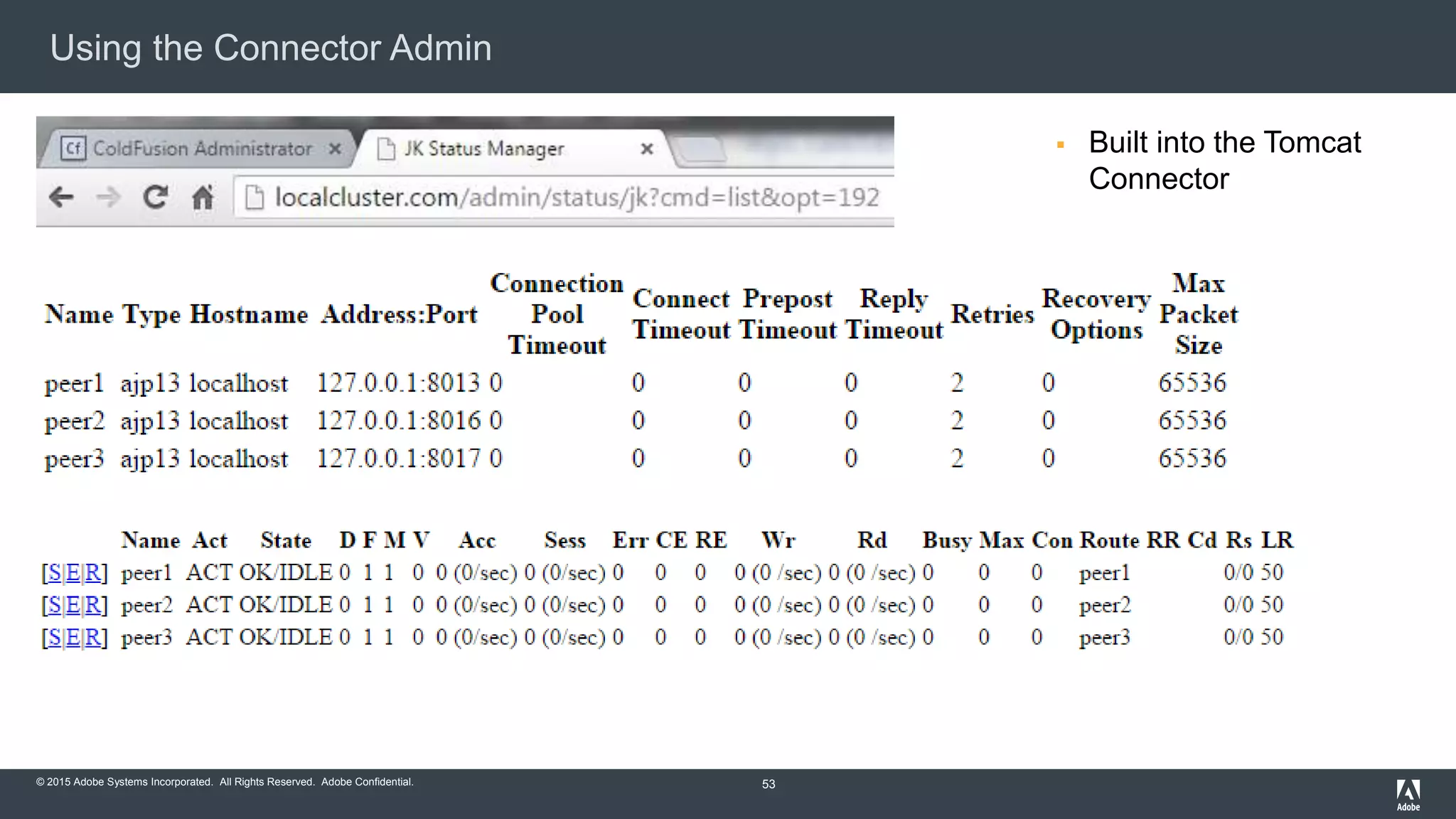This screenshot has height=819, width=1456.
Task: Click the peer2 LR value 50
Action: click(x=1272, y=605)
